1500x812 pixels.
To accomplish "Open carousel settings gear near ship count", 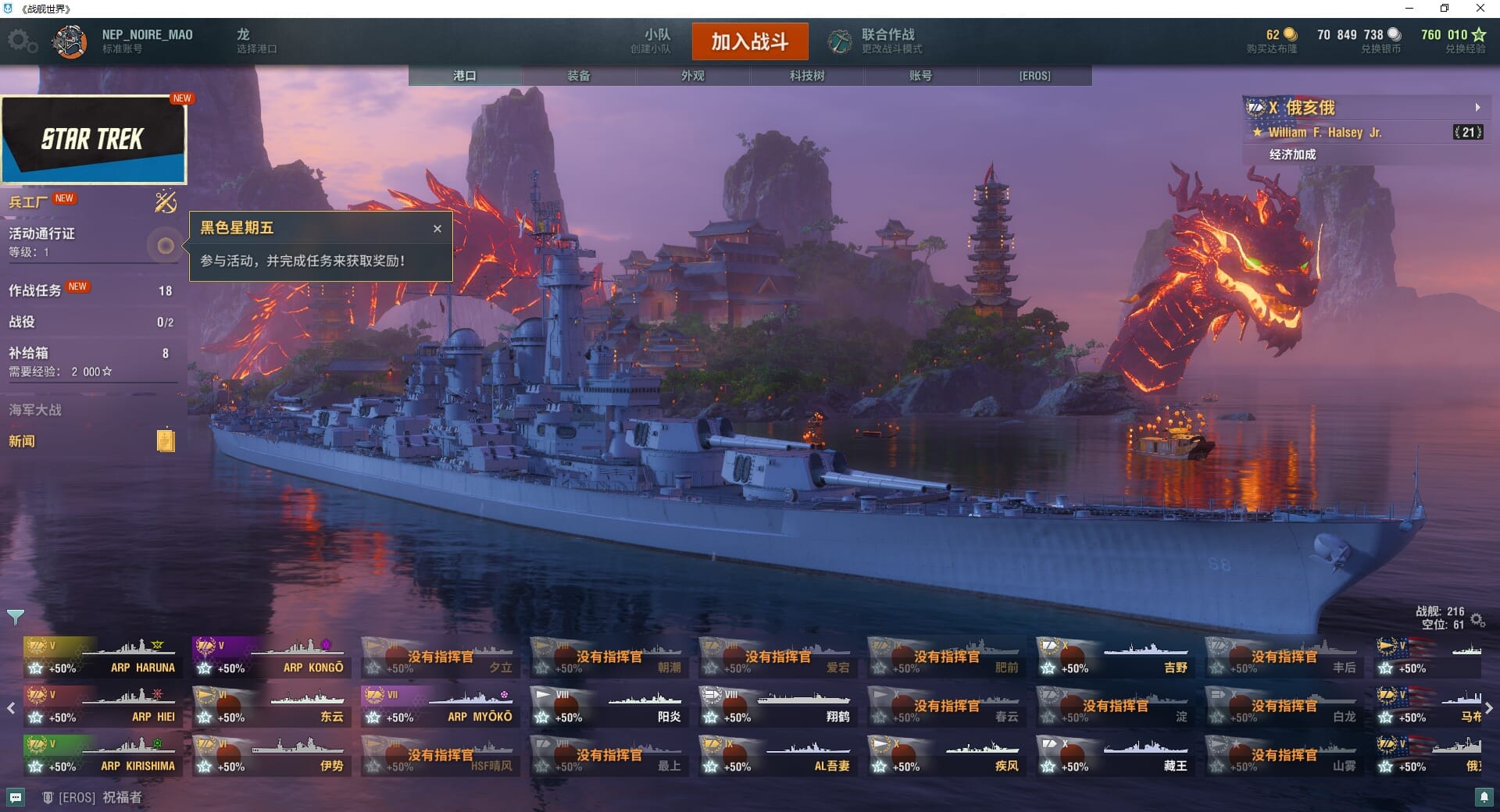I will [1477, 619].
